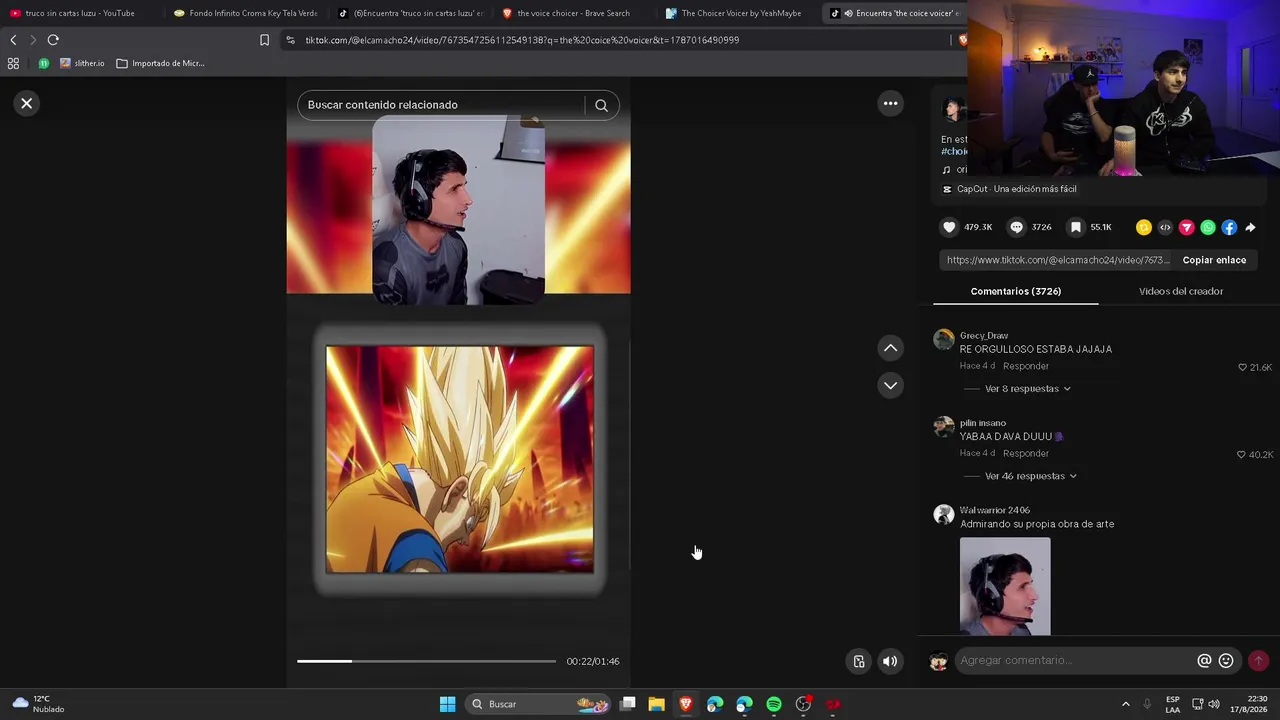
Task: Switch to '(6)Encuentra truco sin cartas luzu' tab
Action: (409, 13)
